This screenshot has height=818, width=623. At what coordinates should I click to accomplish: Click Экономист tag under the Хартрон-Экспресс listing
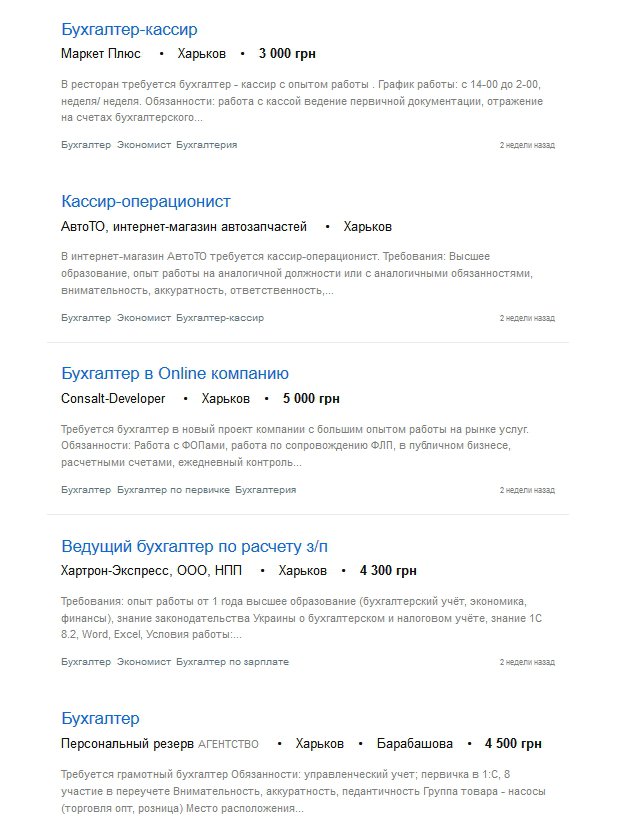144,662
